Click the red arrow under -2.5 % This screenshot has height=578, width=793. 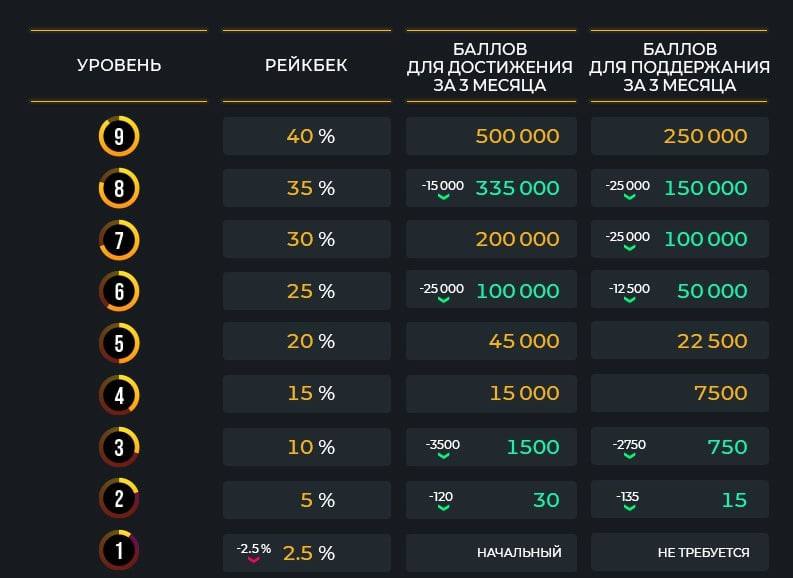(254, 560)
